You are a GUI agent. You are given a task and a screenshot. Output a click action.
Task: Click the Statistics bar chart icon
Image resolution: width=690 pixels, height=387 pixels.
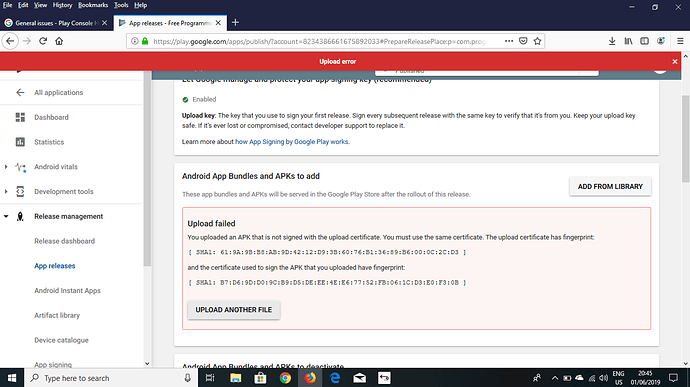pos(20,142)
